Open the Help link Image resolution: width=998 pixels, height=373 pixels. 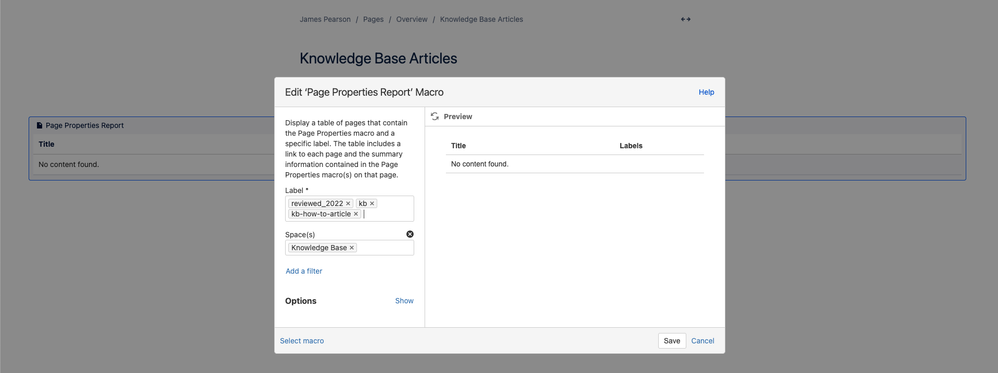pyautogui.click(x=706, y=92)
